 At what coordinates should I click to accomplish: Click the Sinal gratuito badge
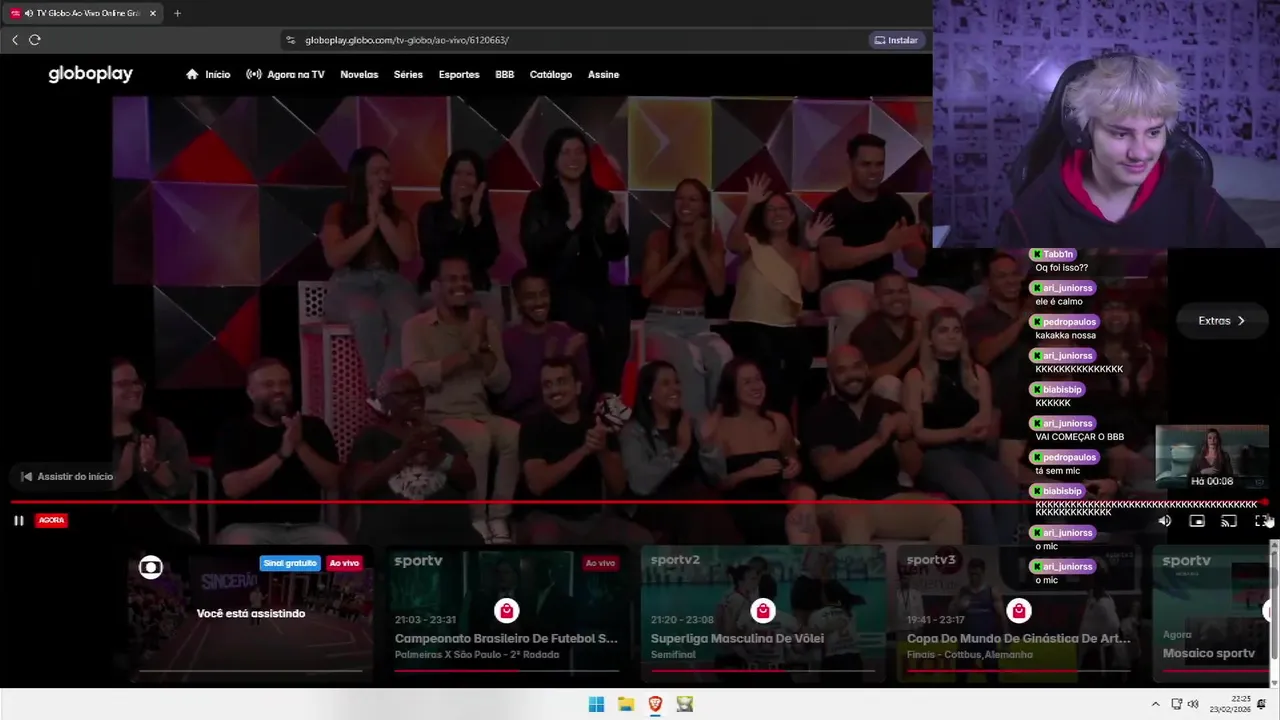coord(290,563)
